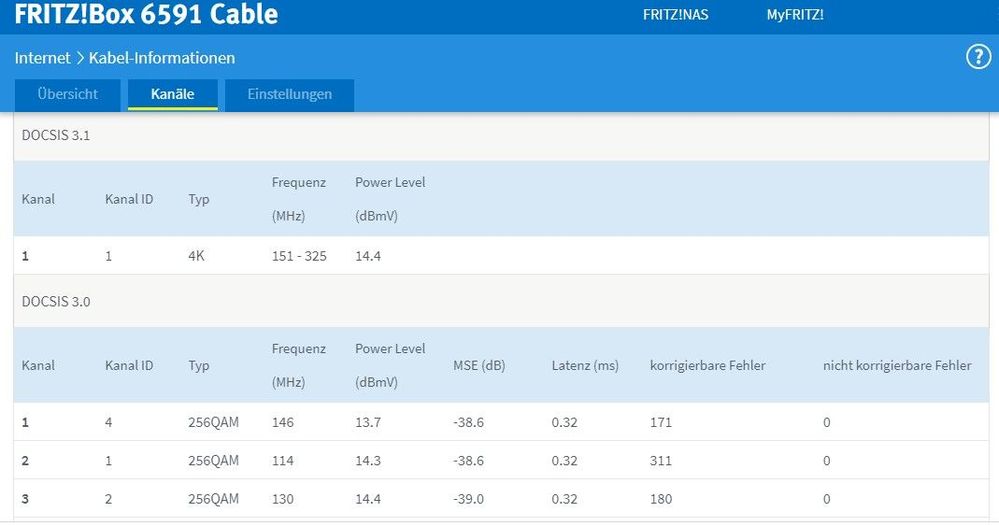
Task: Open the help question mark icon
Action: (x=978, y=57)
